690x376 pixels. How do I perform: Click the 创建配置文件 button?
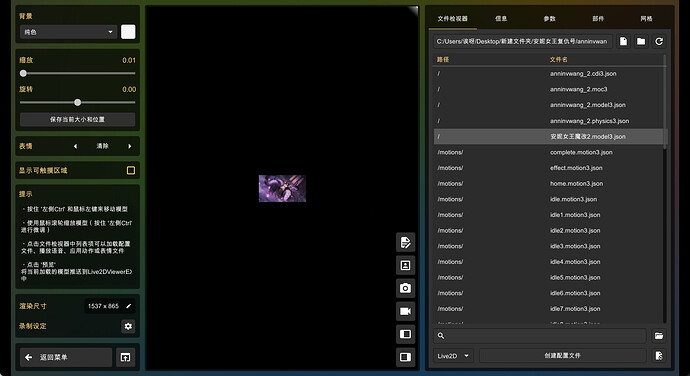click(x=562, y=356)
